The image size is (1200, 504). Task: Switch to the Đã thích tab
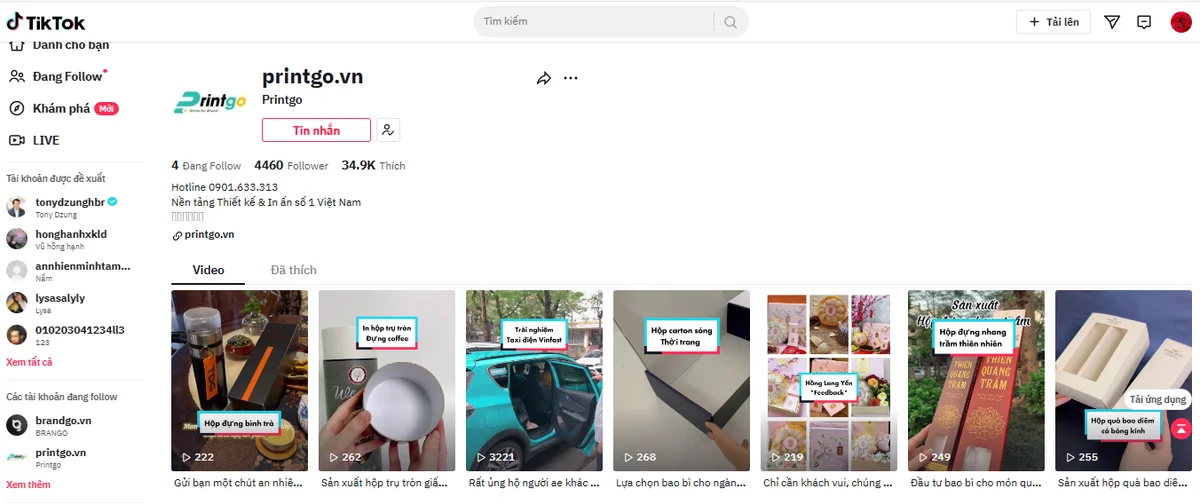click(294, 270)
